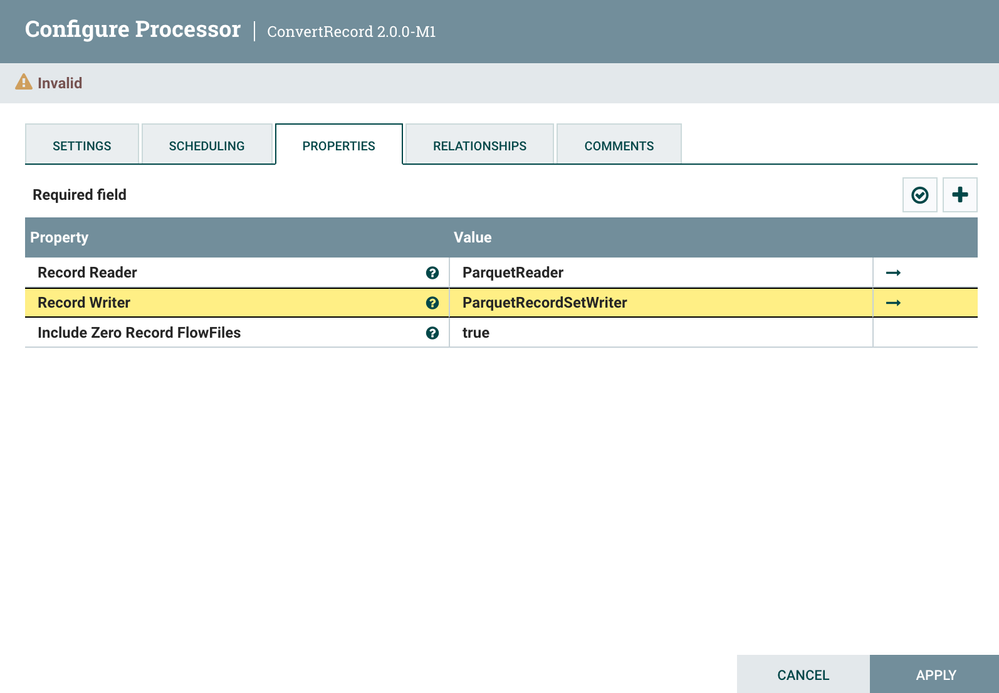This screenshot has width=999, height=693.
Task: Open help for Include Zero Record FlowFiles
Action: click(432, 333)
